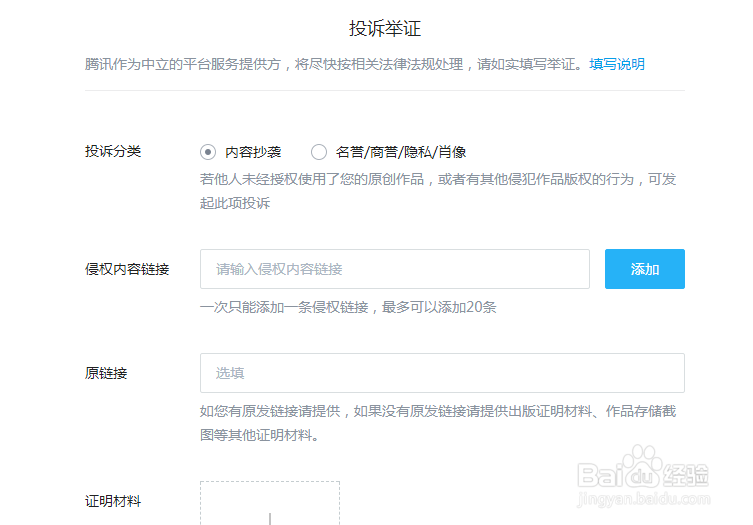
Task: Click the description starting 若他人未经授权使用
Action: (438, 191)
